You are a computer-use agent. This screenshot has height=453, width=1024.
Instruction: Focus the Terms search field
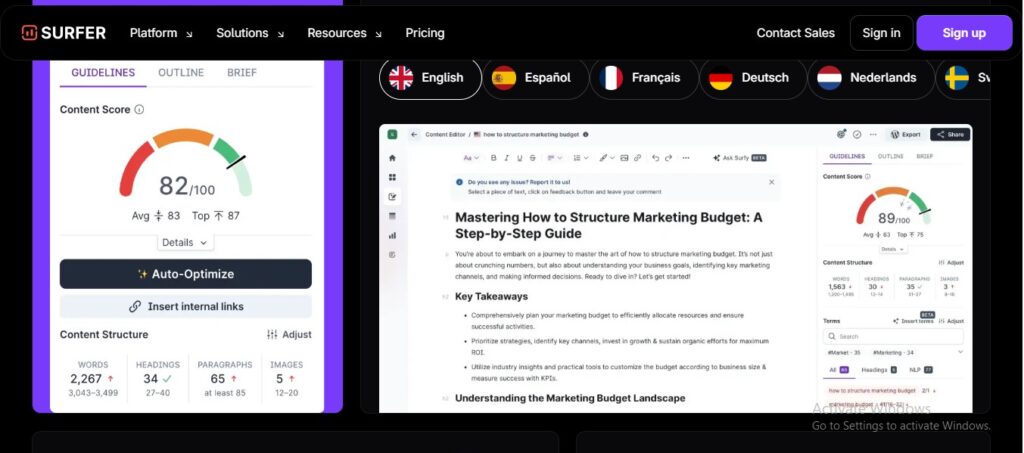click(893, 336)
